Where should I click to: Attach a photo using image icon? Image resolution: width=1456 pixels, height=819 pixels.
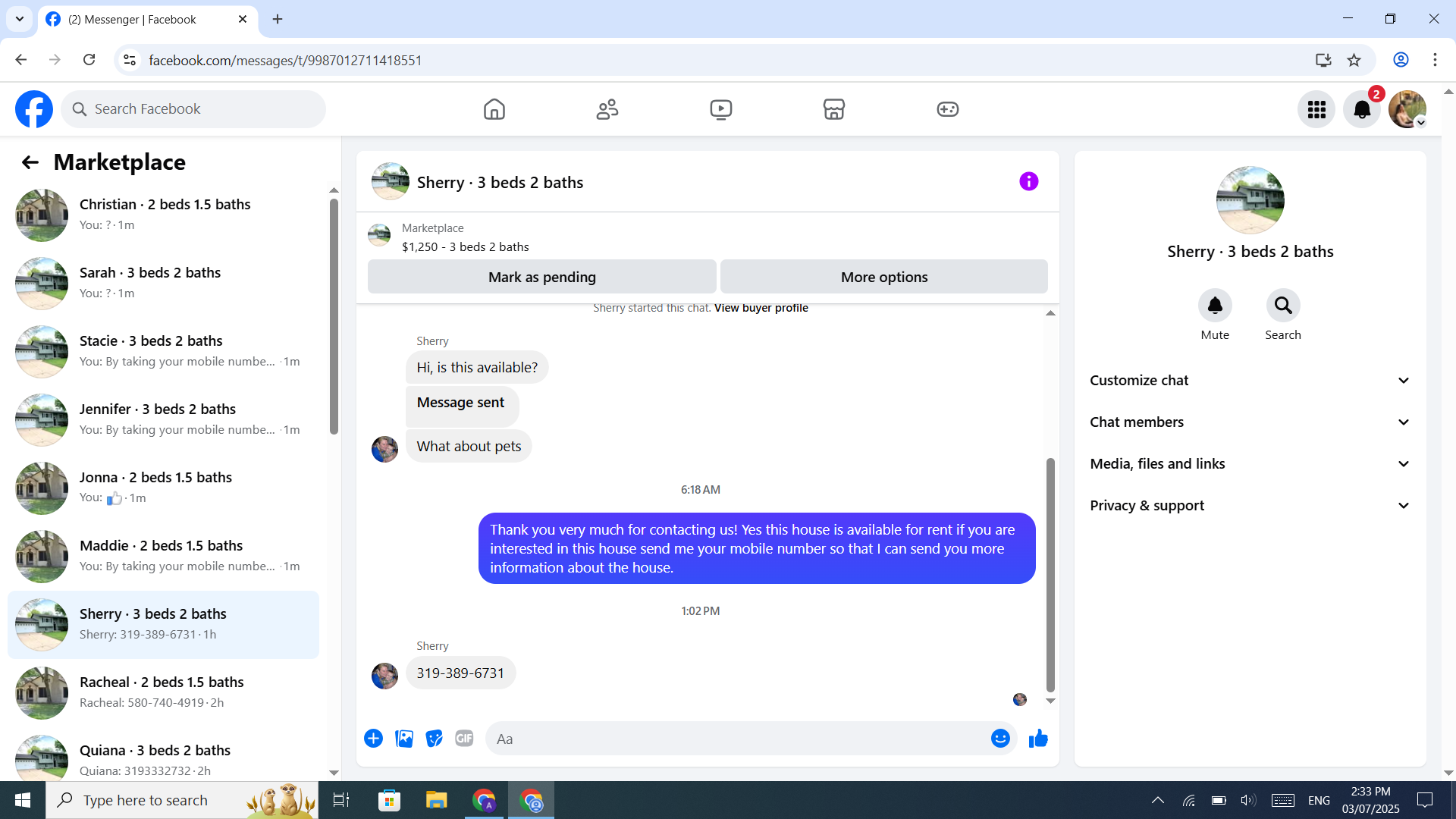click(x=404, y=739)
